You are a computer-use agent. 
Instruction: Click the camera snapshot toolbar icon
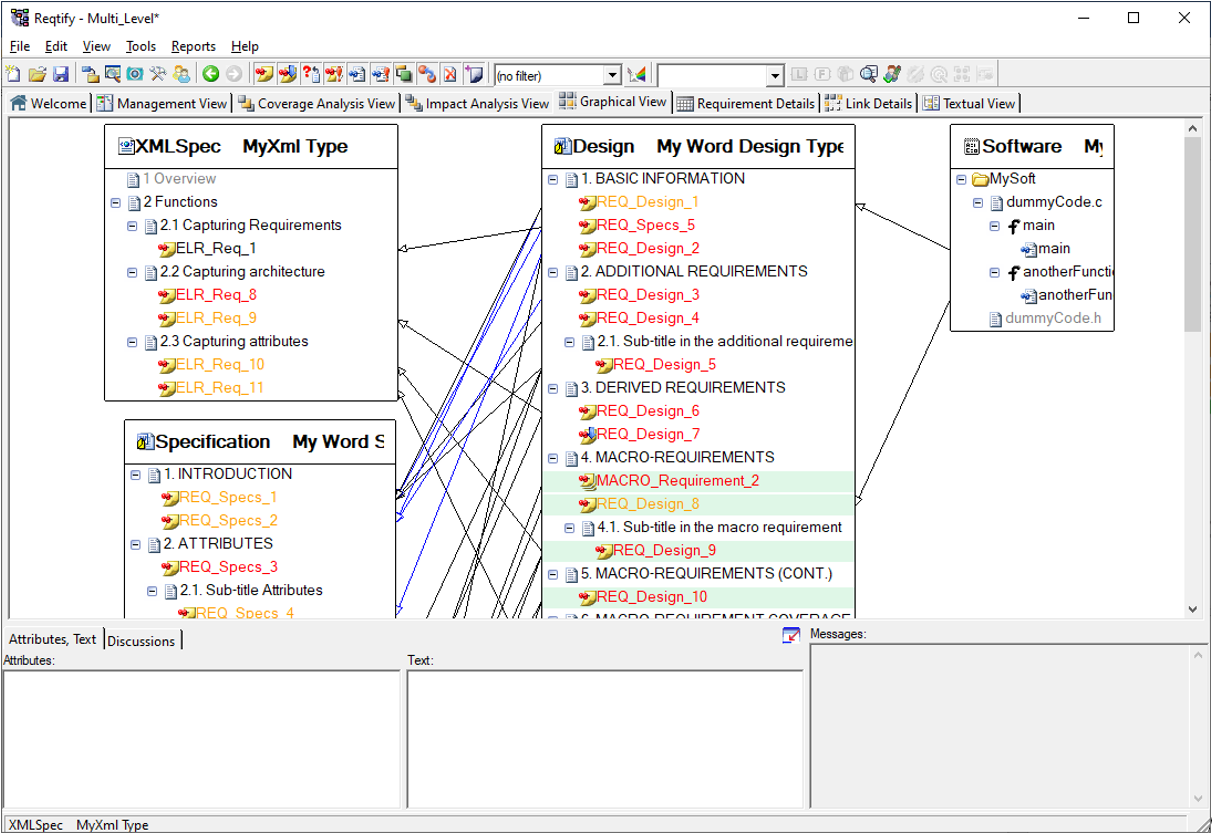point(135,74)
